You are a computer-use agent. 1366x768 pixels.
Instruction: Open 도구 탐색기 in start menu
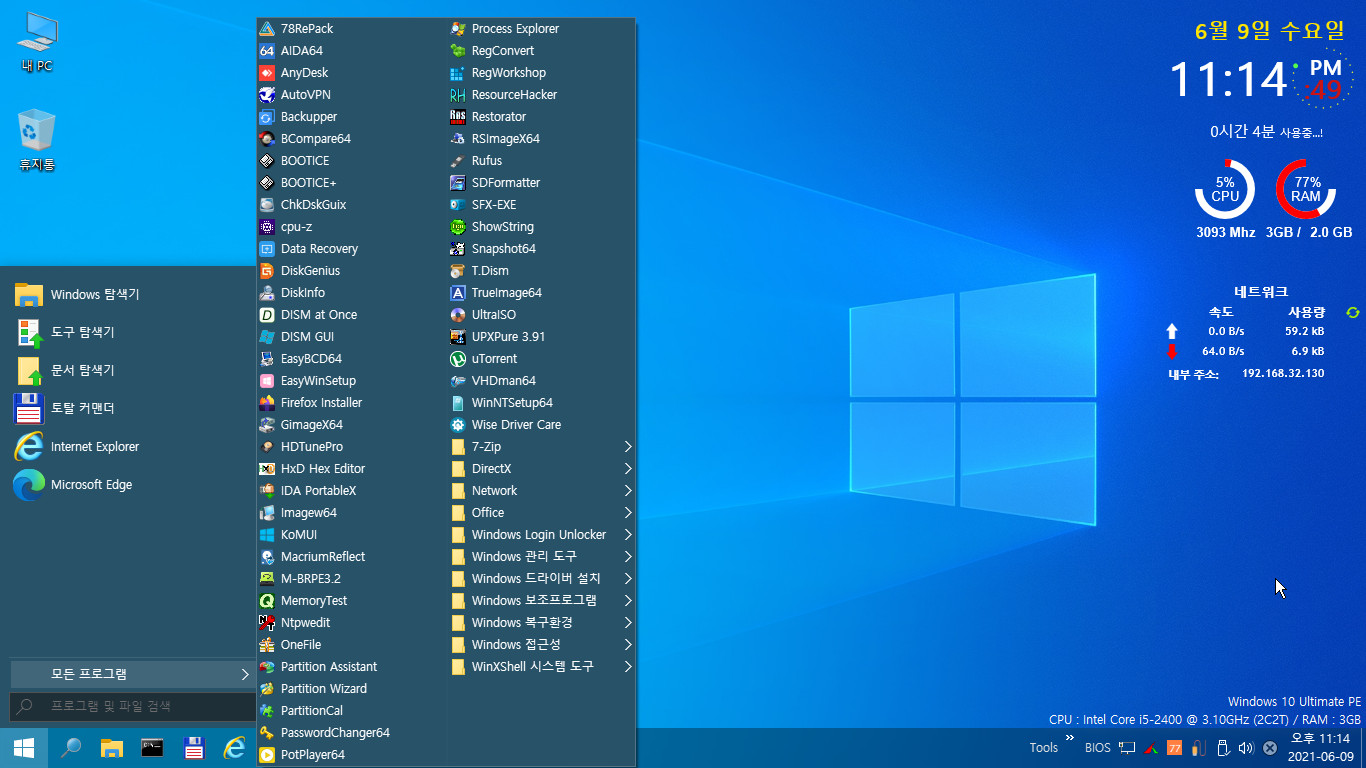[130, 333]
